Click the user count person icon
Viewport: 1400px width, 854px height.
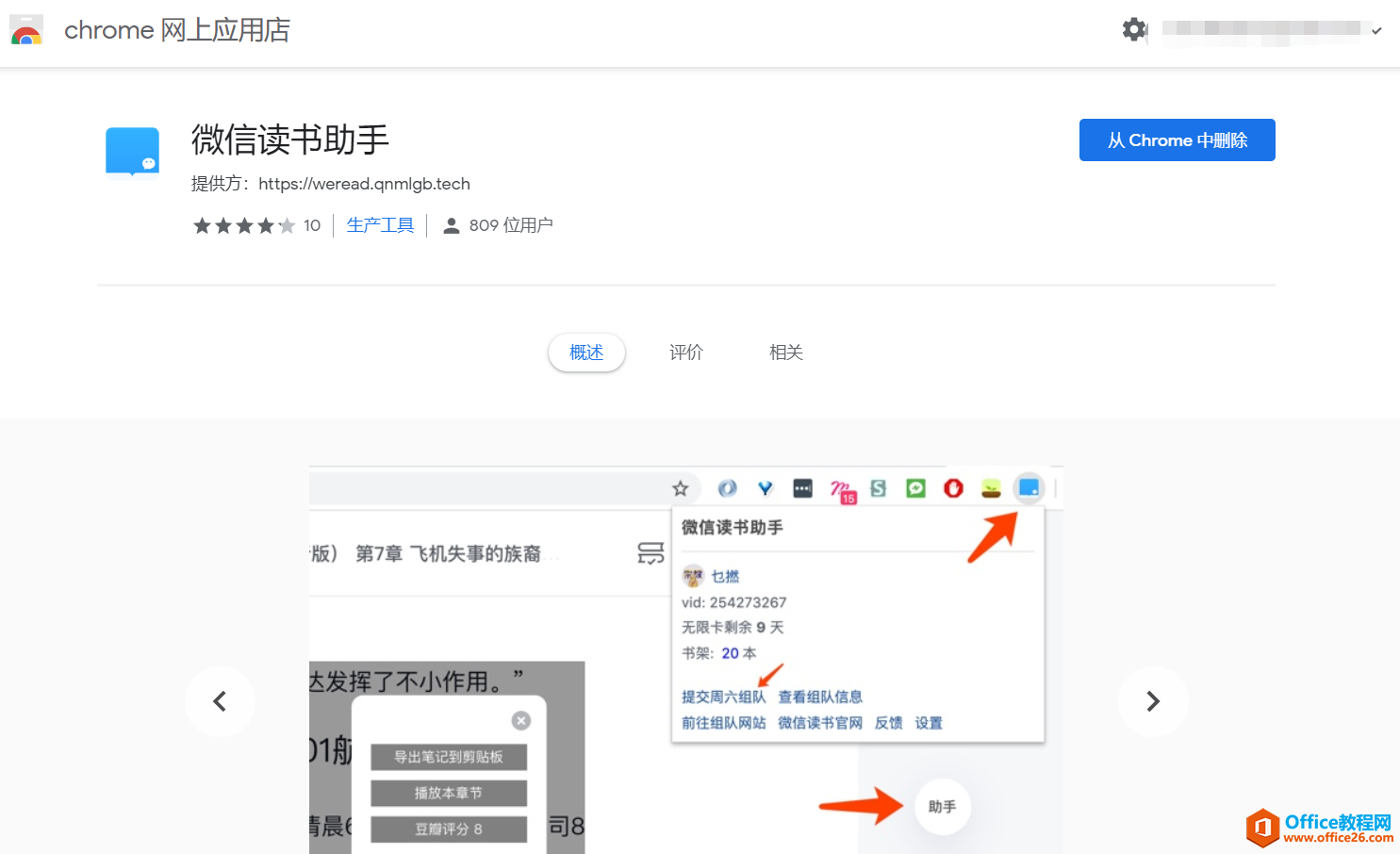click(x=452, y=225)
